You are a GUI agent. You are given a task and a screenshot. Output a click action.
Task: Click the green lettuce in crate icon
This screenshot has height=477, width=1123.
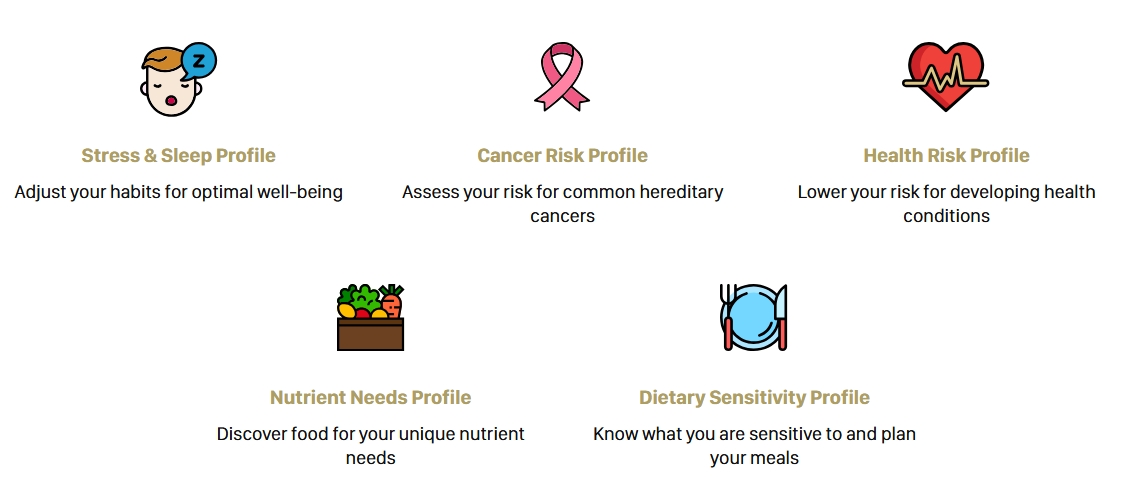[x=360, y=297]
